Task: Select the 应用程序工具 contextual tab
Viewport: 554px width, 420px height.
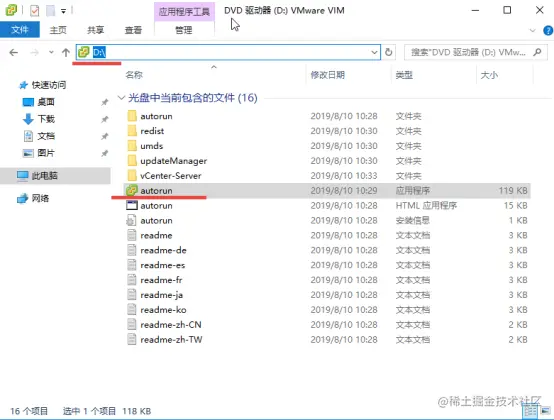Action: [184, 12]
